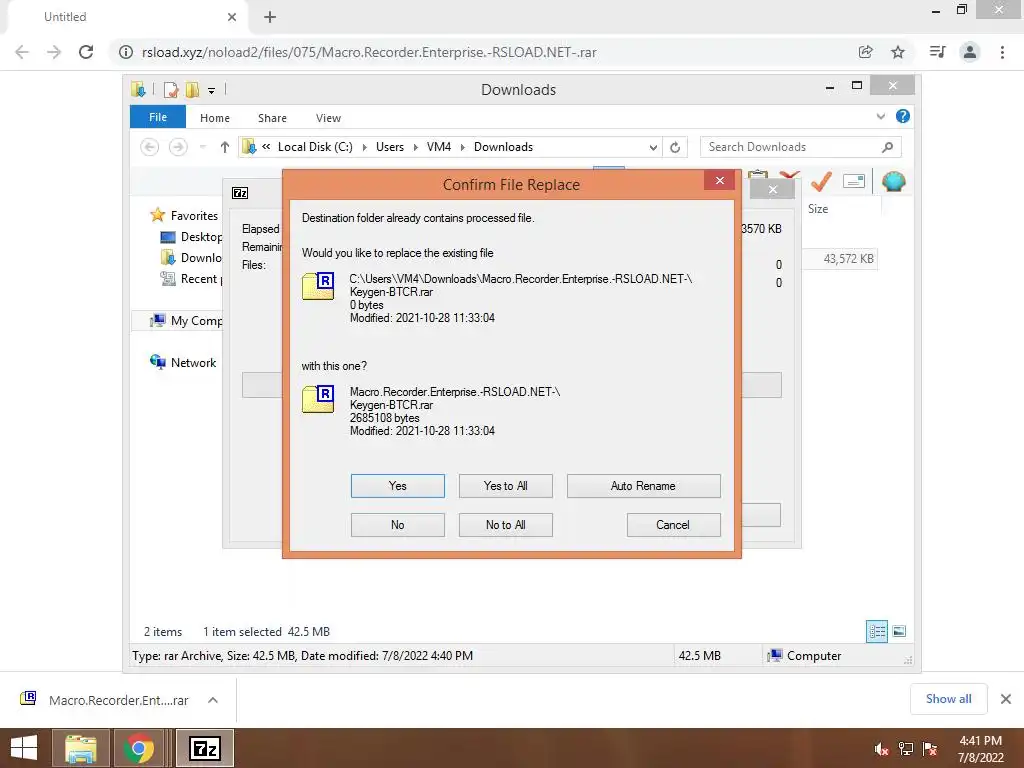This screenshot has height=768, width=1024.
Task: Click Explorer forward arrow
Action: pyautogui.click(x=178, y=147)
